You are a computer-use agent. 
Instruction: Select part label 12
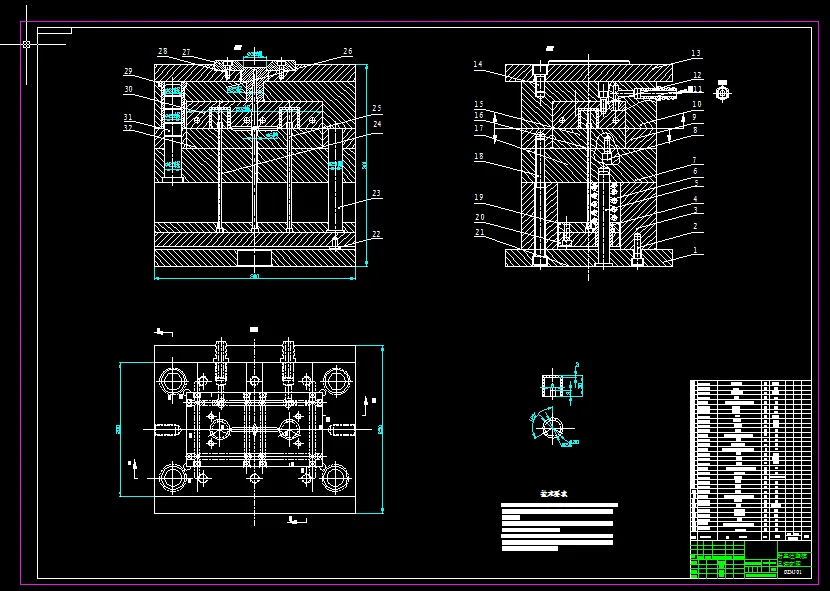point(697,76)
